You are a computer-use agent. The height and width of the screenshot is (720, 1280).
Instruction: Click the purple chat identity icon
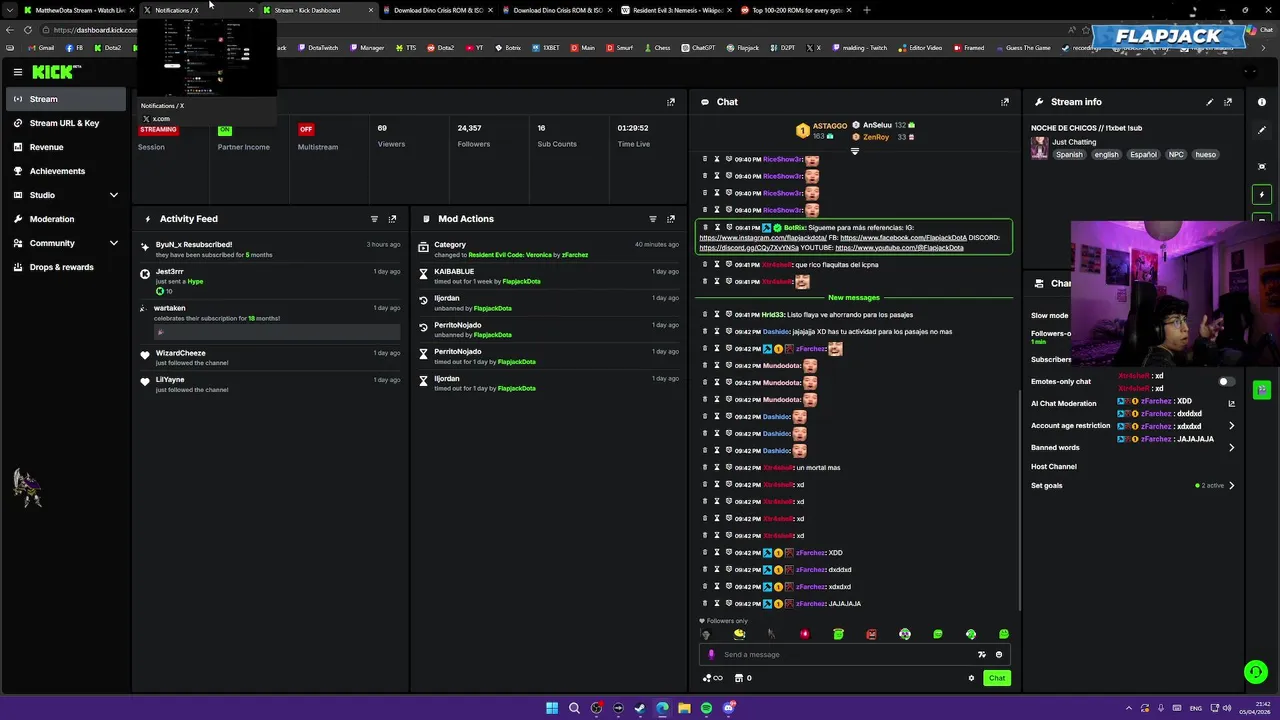[x=711, y=654]
